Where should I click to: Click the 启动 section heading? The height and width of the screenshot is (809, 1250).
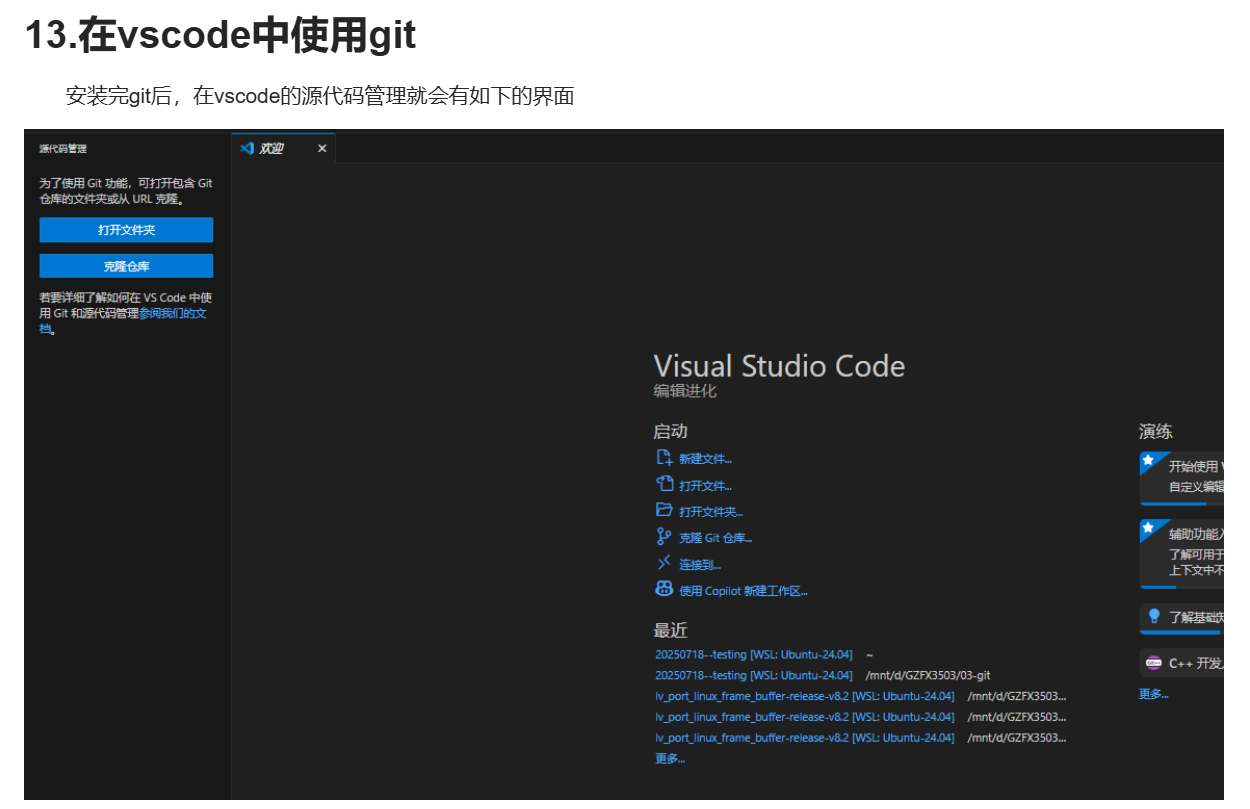click(x=670, y=431)
